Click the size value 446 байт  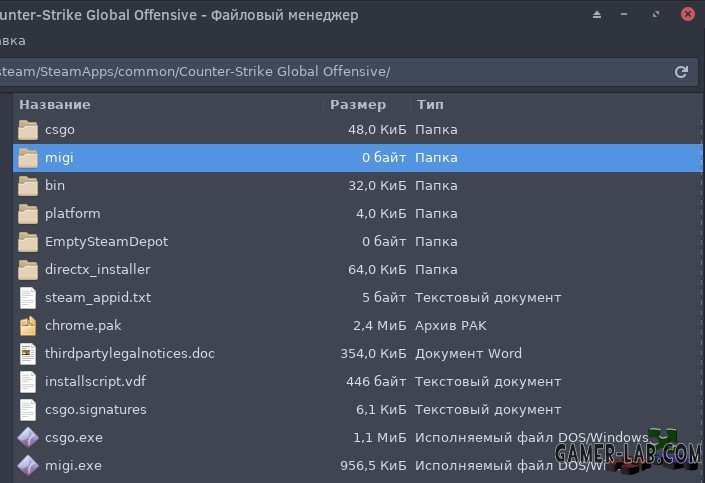[376, 382]
